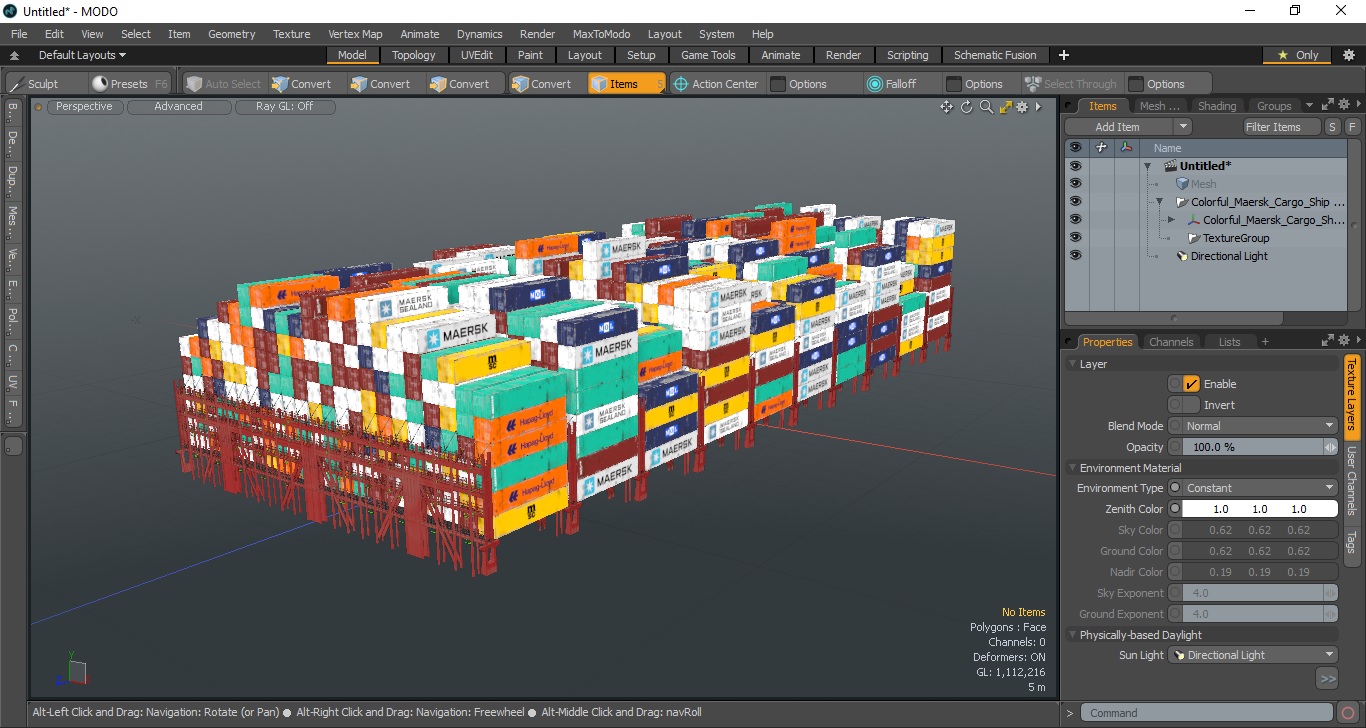Open the Geometry menu
Viewport: 1366px width, 728px height.
pos(231,34)
